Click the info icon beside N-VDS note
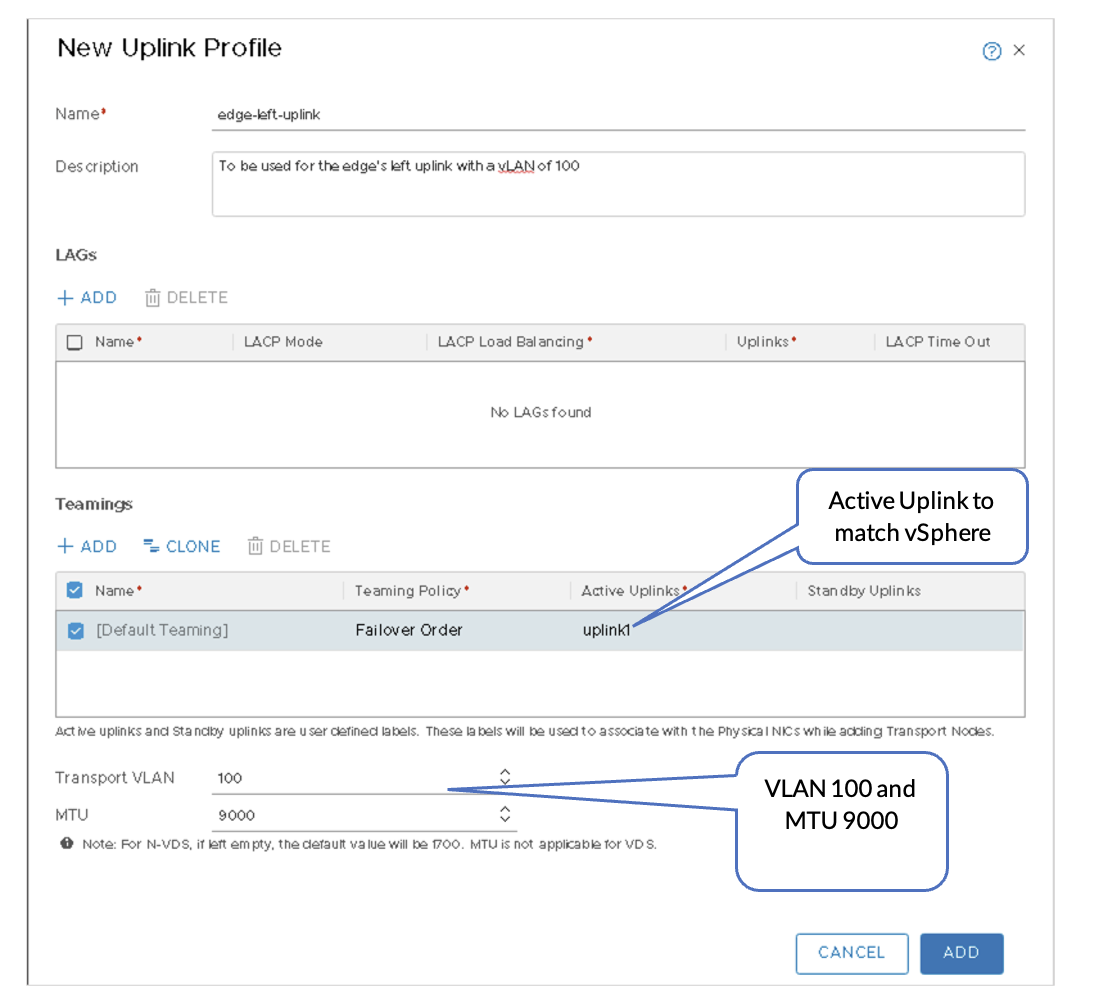 (x=67, y=843)
